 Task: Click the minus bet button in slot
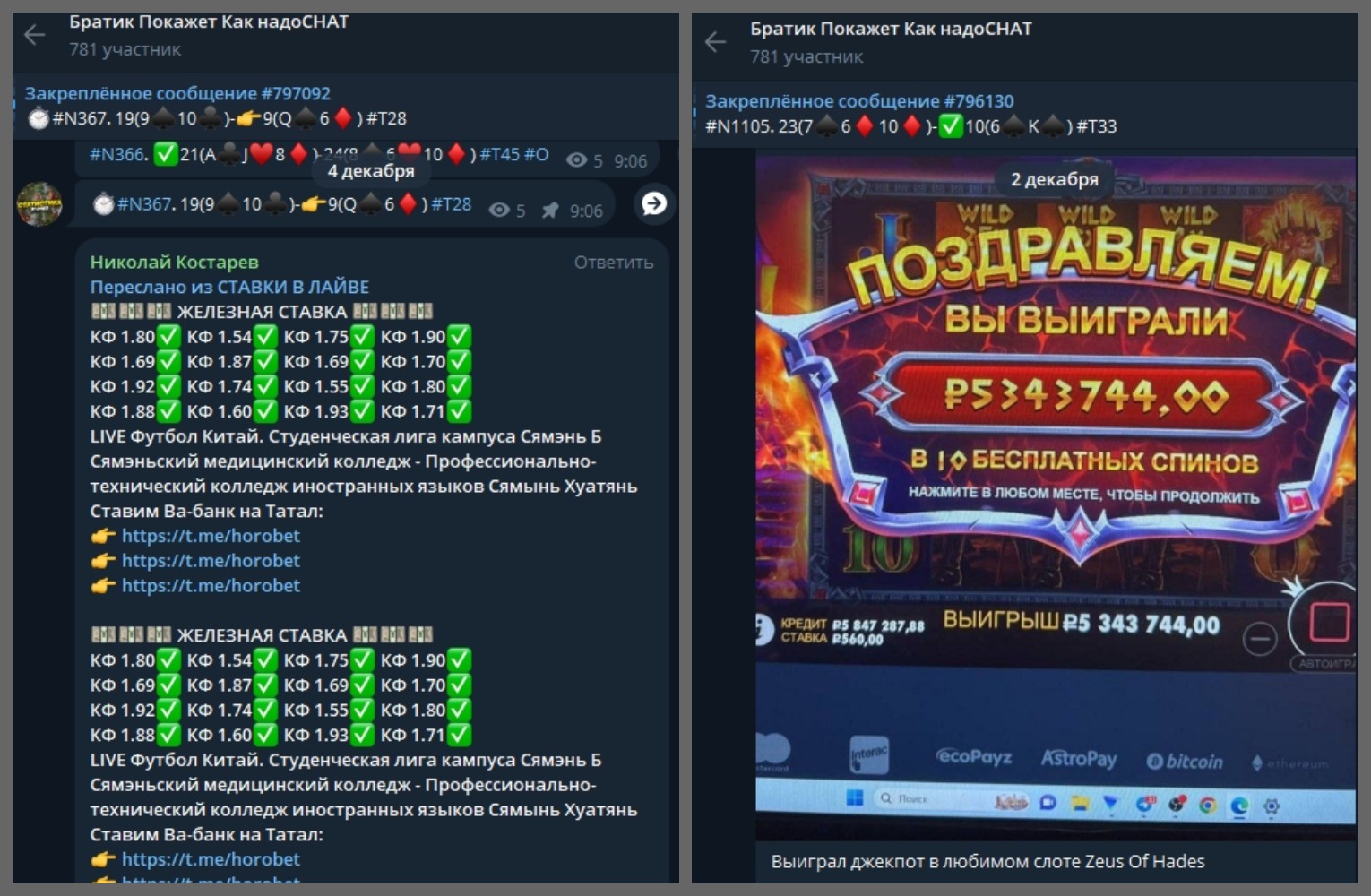click(x=1260, y=639)
